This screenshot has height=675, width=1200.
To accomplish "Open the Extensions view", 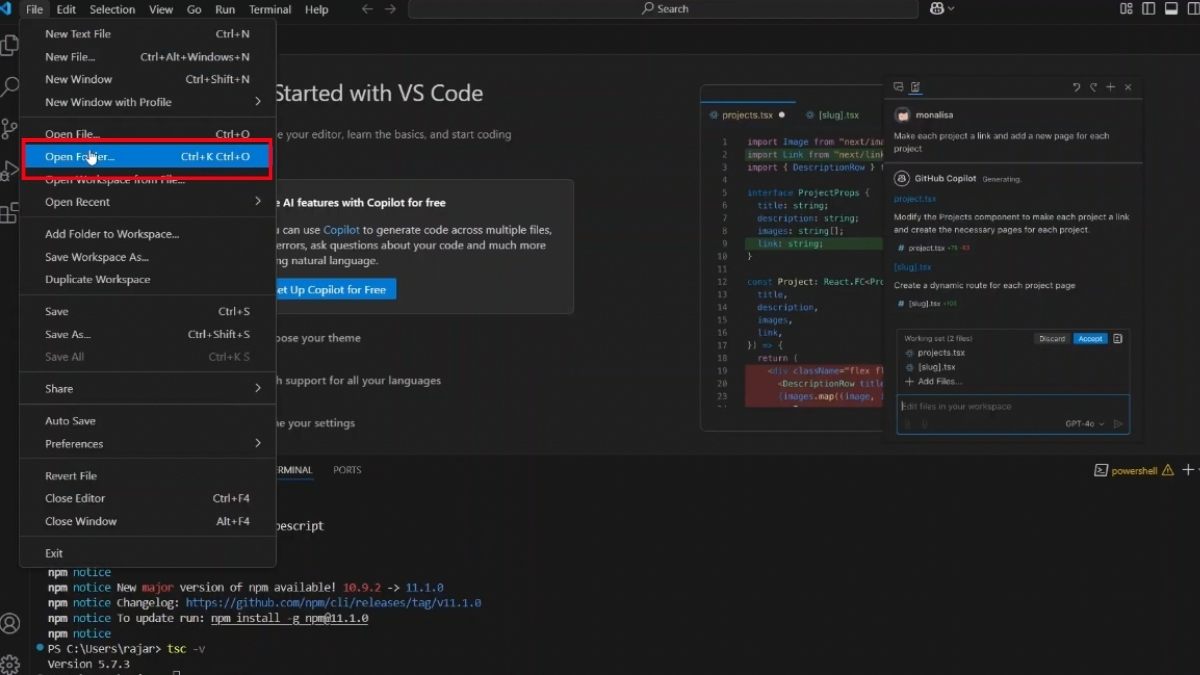I will (x=9, y=213).
